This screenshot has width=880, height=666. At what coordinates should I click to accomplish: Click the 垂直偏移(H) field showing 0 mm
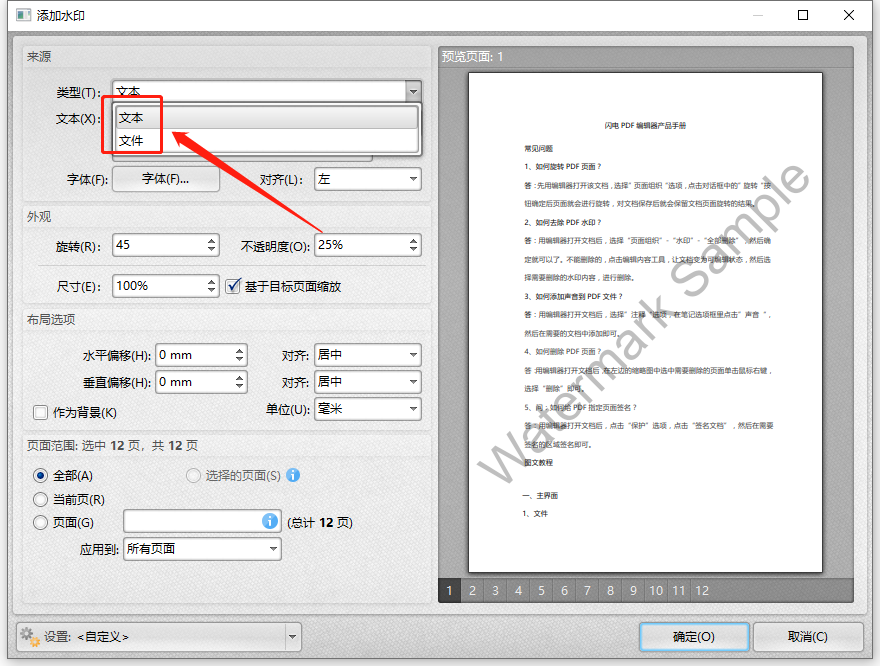click(x=195, y=382)
